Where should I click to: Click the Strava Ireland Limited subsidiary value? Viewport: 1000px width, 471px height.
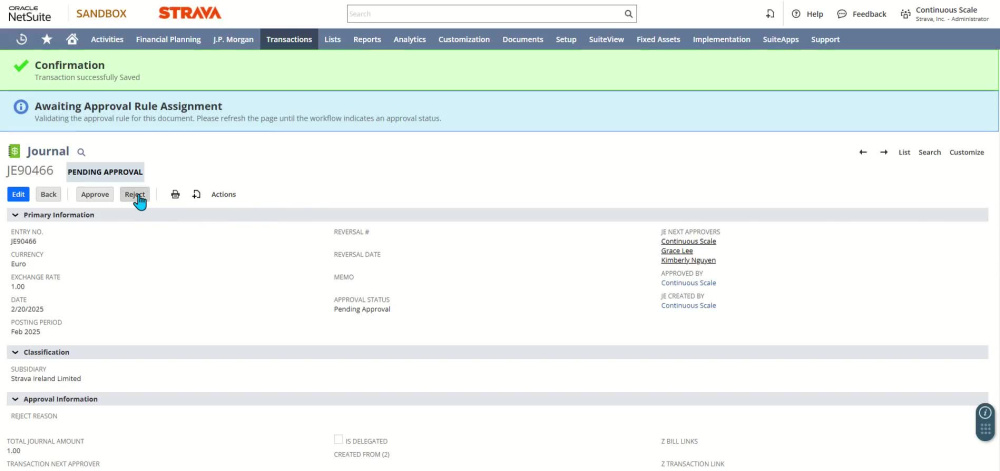point(46,379)
